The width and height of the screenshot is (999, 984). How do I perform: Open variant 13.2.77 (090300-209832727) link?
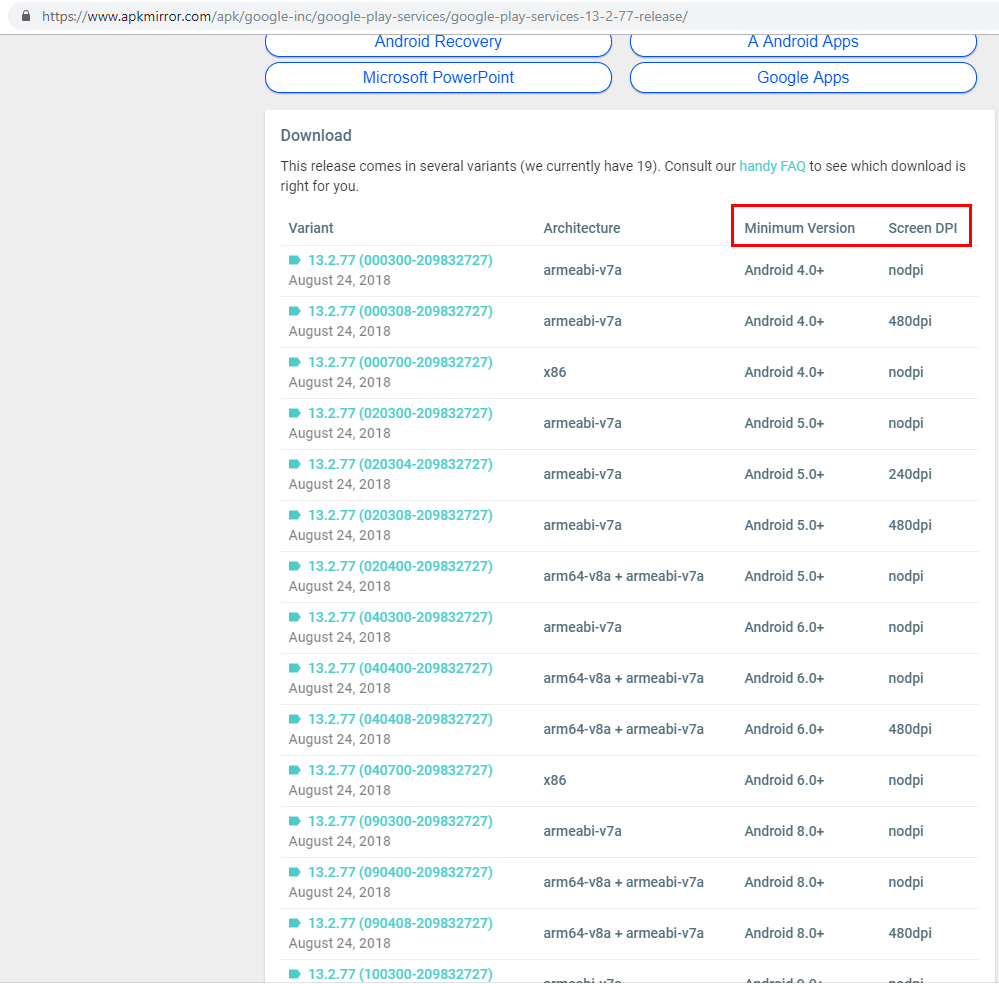coord(400,821)
